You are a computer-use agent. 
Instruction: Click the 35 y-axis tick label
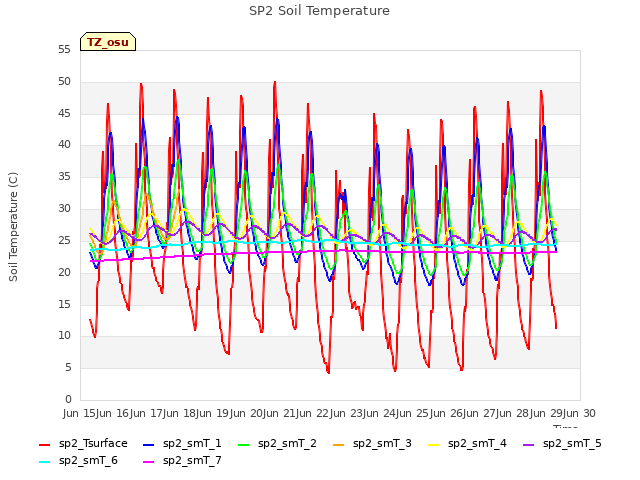pos(64,177)
